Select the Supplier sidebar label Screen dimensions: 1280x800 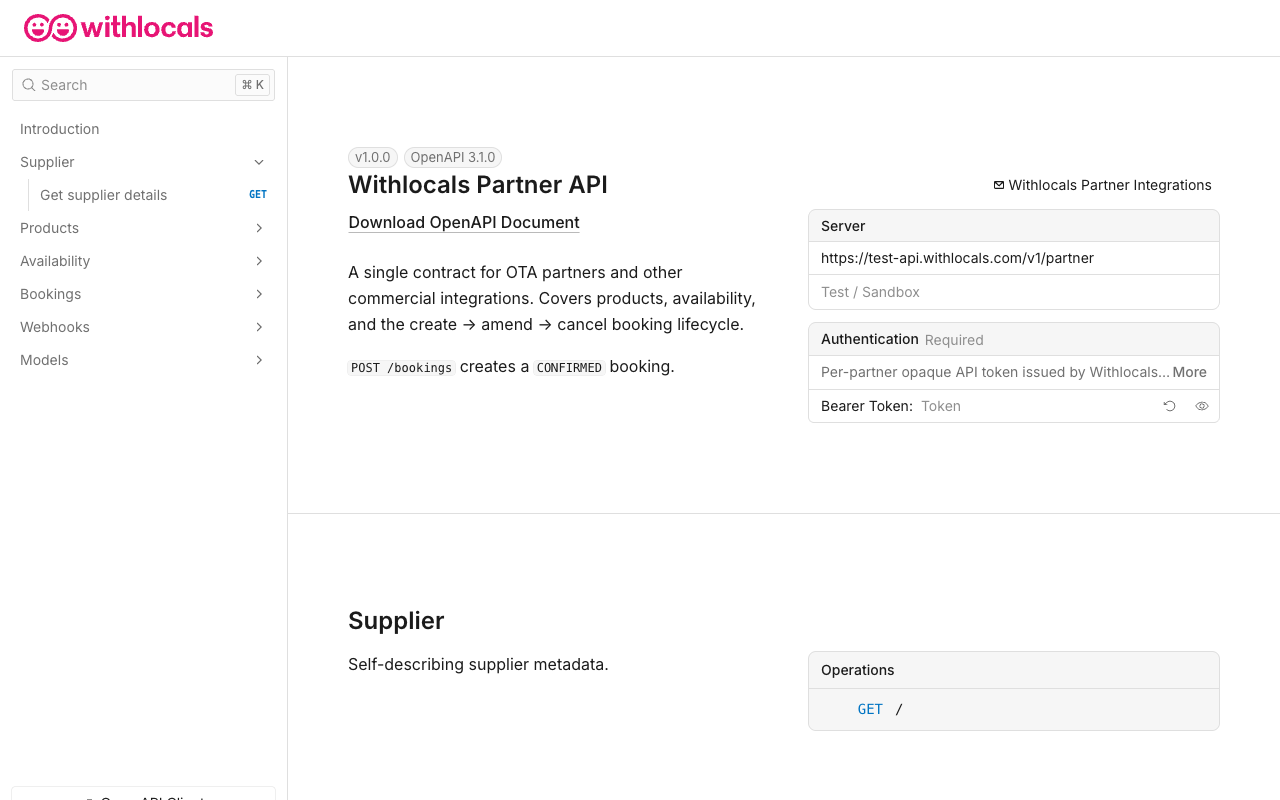tap(47, 162)
